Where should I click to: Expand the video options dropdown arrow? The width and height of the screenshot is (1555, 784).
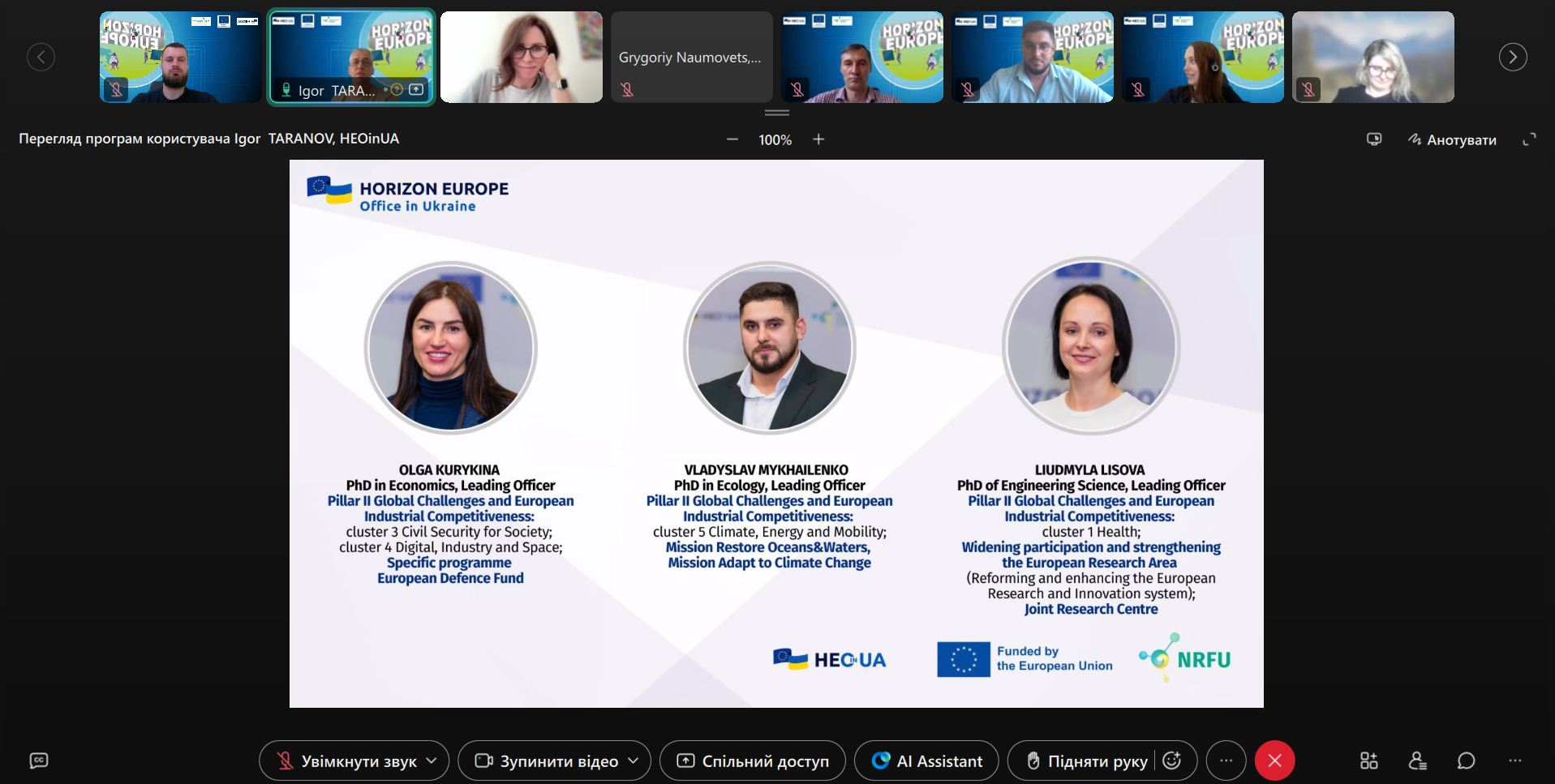tap(634, 760)
